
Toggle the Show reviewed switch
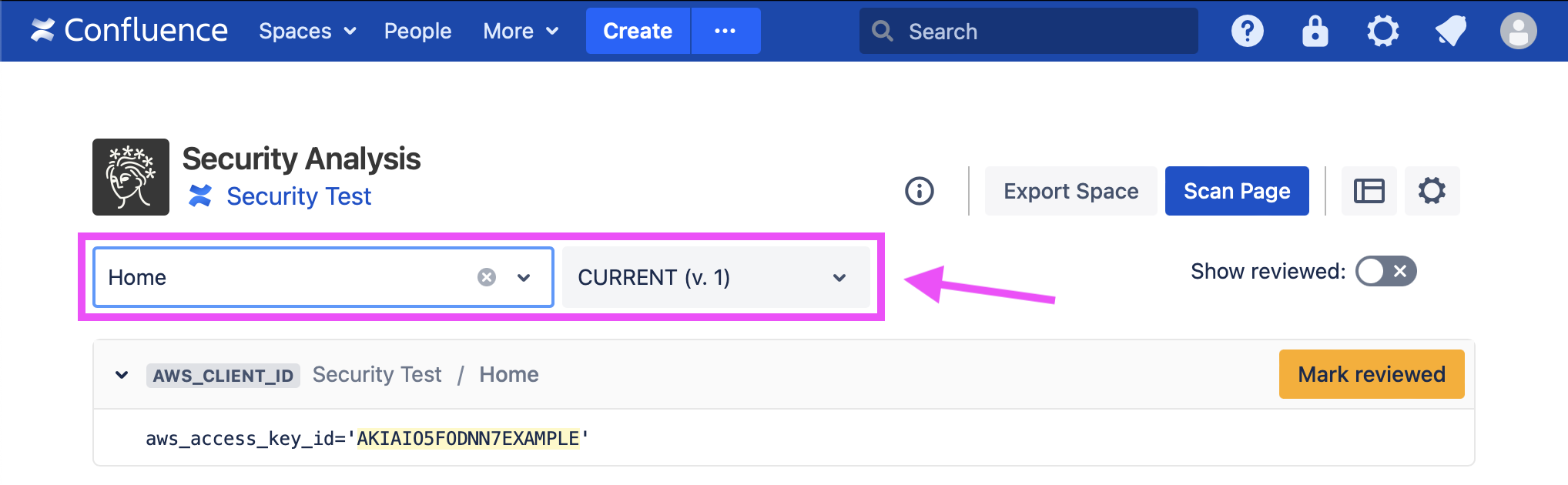tap(1385, 271)
